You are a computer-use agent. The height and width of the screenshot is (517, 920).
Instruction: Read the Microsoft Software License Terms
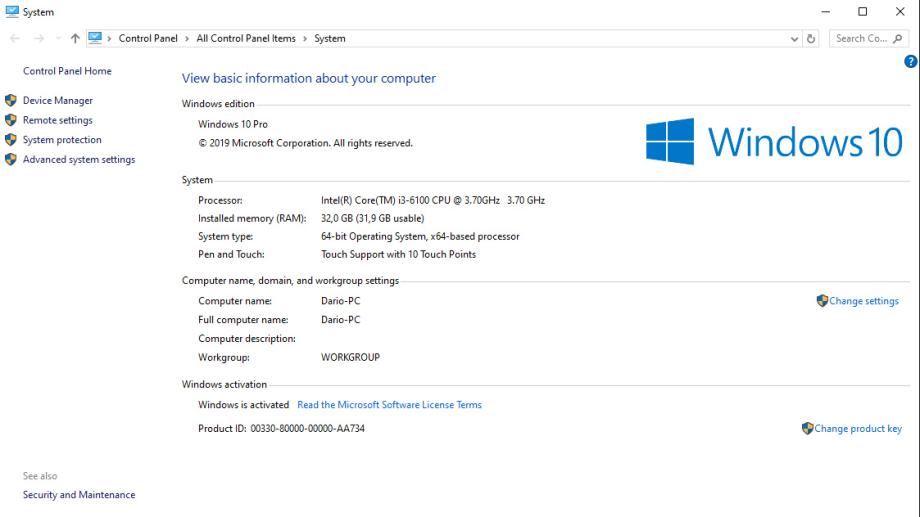click(389, 405)
